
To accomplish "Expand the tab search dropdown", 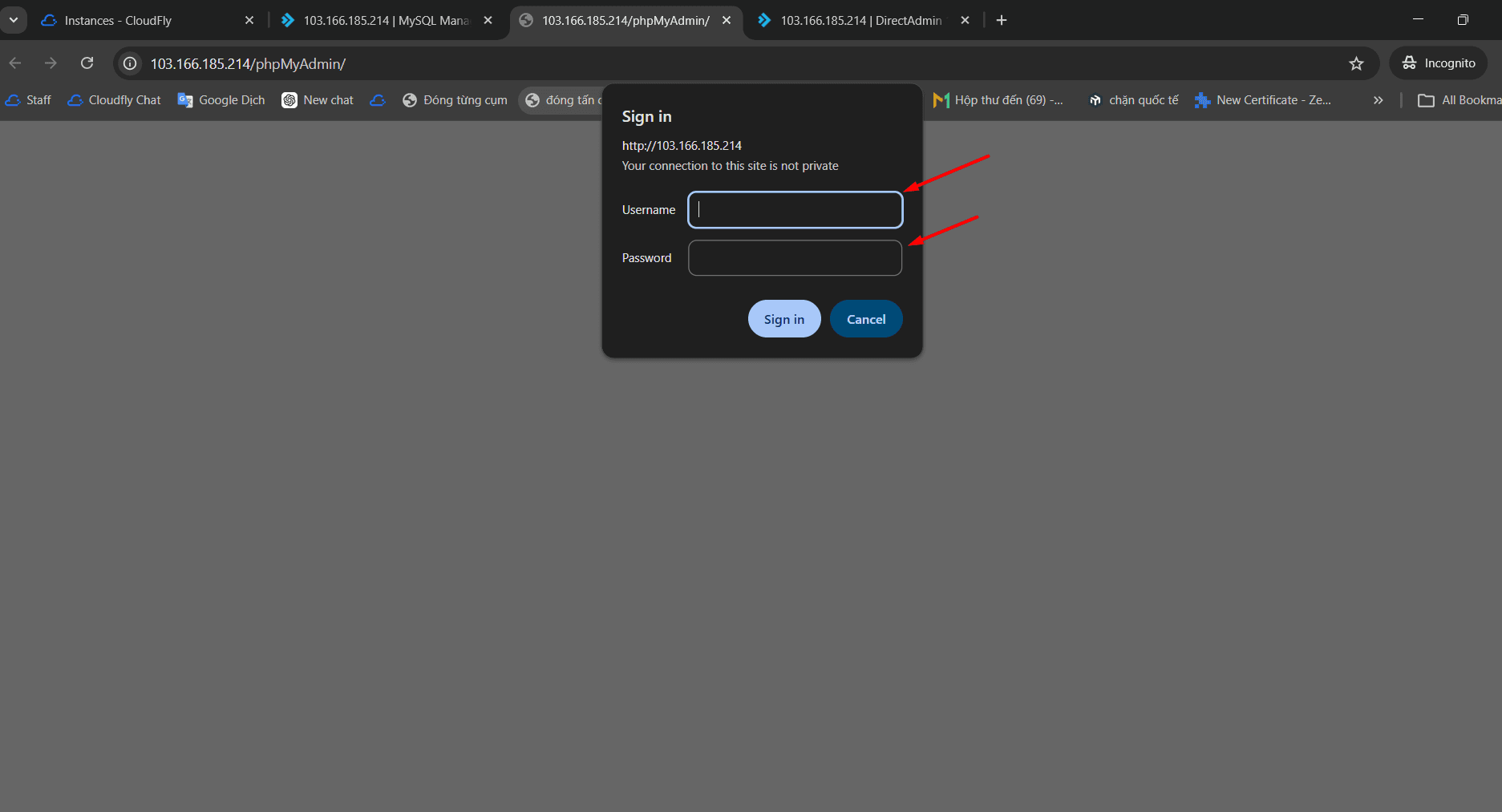I will pos(14,20).
